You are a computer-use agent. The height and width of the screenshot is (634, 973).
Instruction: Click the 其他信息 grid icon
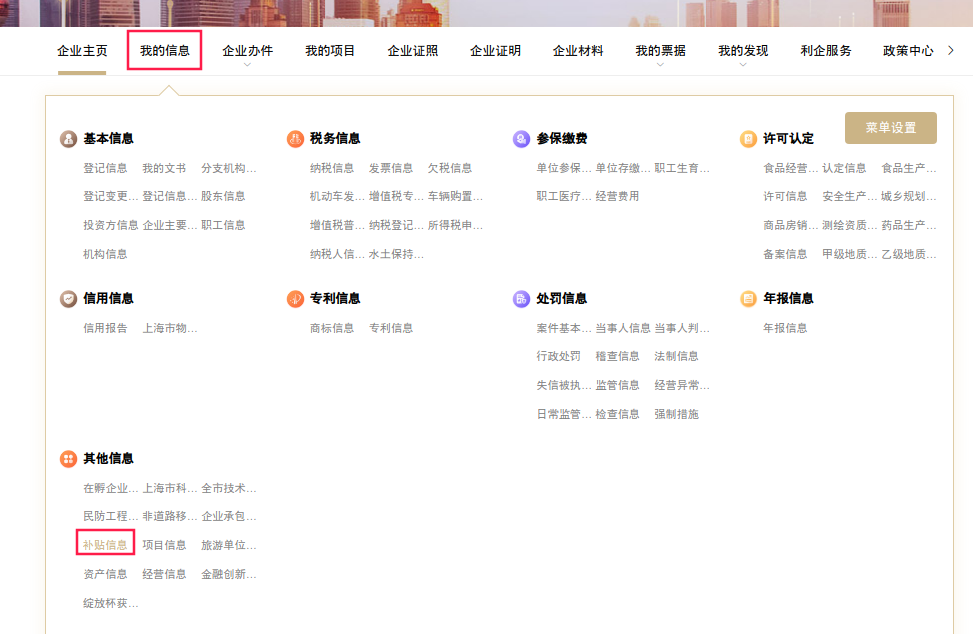click(68, 459)
